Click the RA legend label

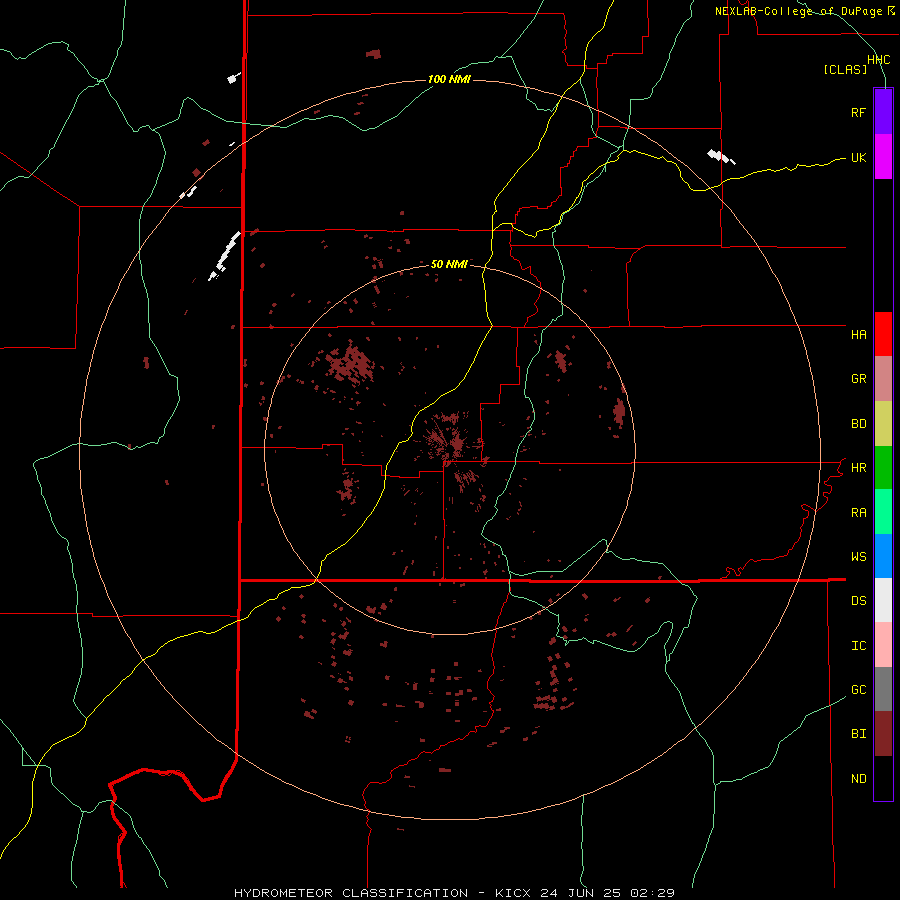[x=858, y=513]
